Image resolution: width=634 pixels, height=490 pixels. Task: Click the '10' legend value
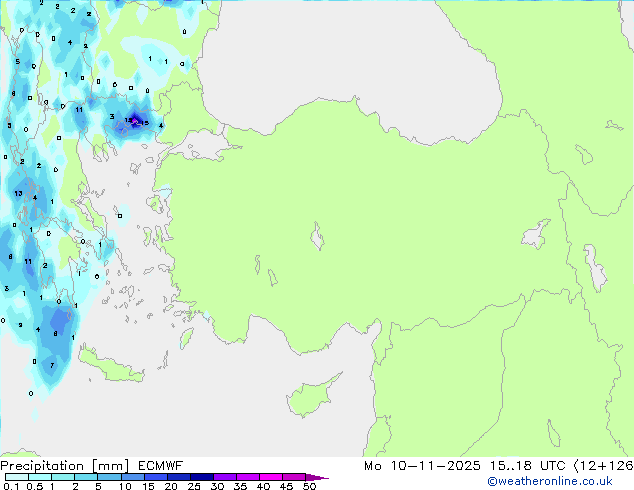(125, 486)
